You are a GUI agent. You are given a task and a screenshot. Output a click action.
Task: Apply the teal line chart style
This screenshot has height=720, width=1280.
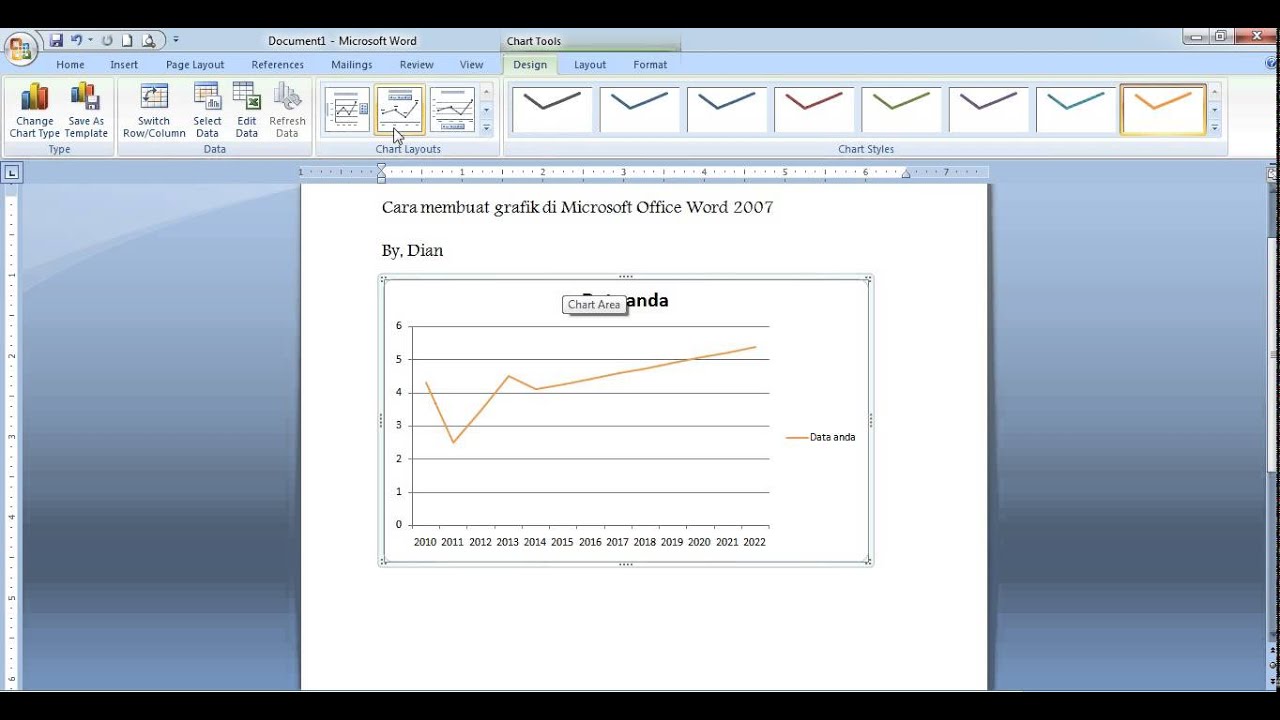click(1076, 110)
